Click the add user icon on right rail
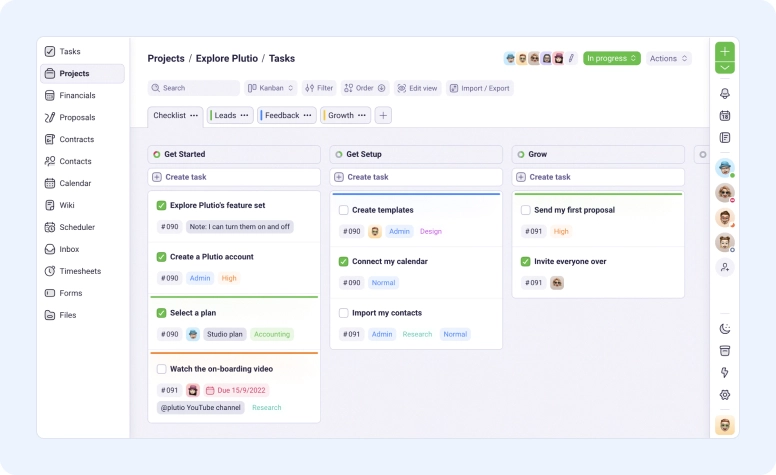The height and width of the screenshot is (475, 776). click(x=725, y=268)
